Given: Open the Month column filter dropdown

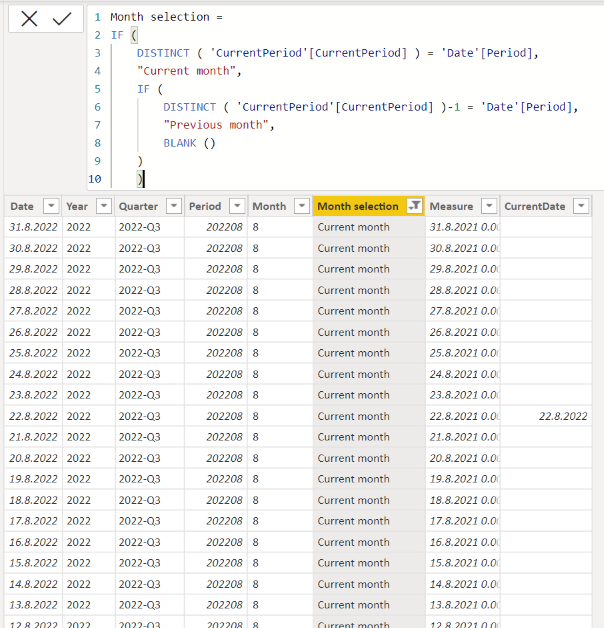Looking at the screenshot, I should tap(302, 206).
